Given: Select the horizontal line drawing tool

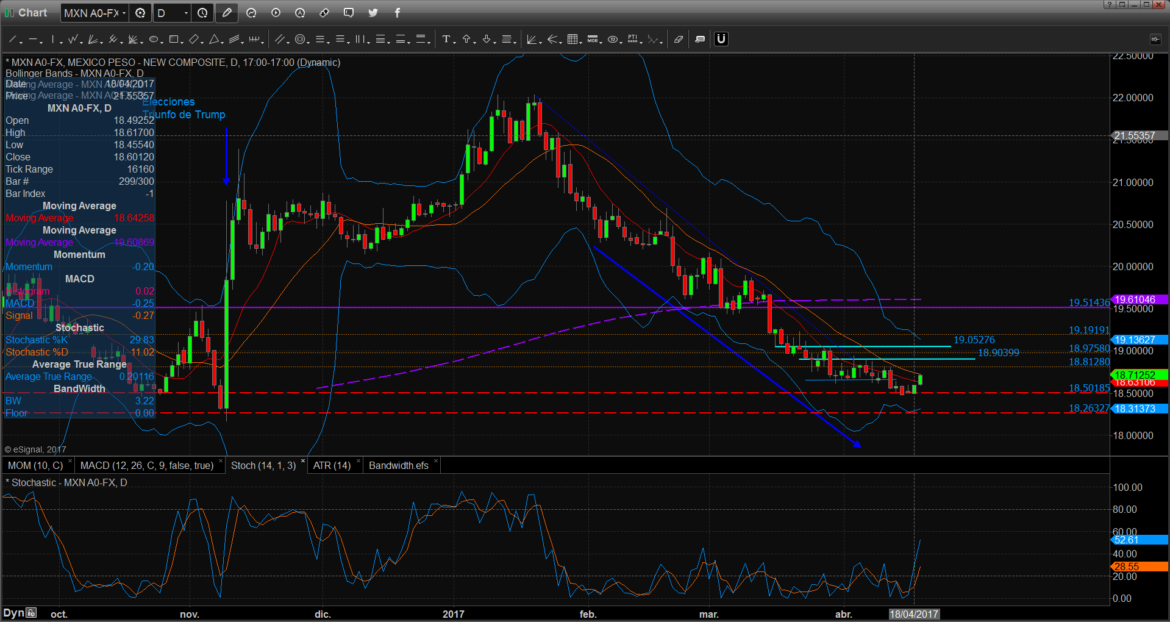Looking at the screenshot, I should pos(33,39).
